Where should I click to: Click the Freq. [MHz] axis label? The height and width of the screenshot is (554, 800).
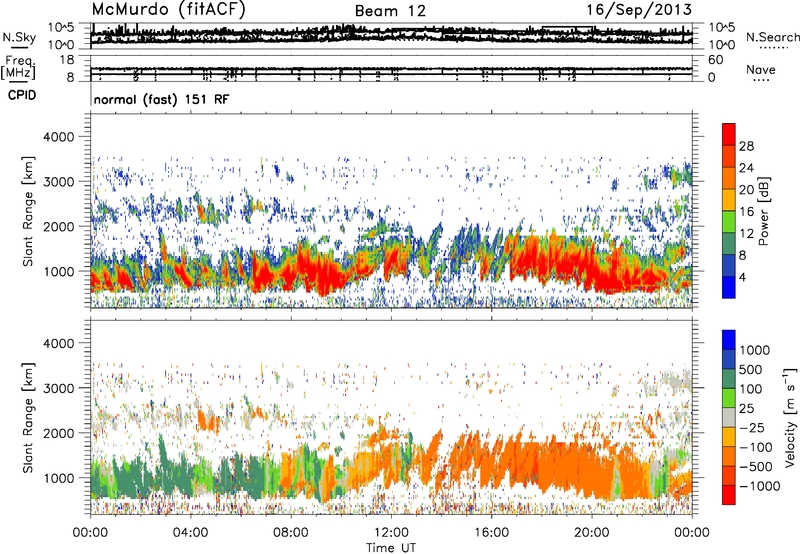click(18, 67)
